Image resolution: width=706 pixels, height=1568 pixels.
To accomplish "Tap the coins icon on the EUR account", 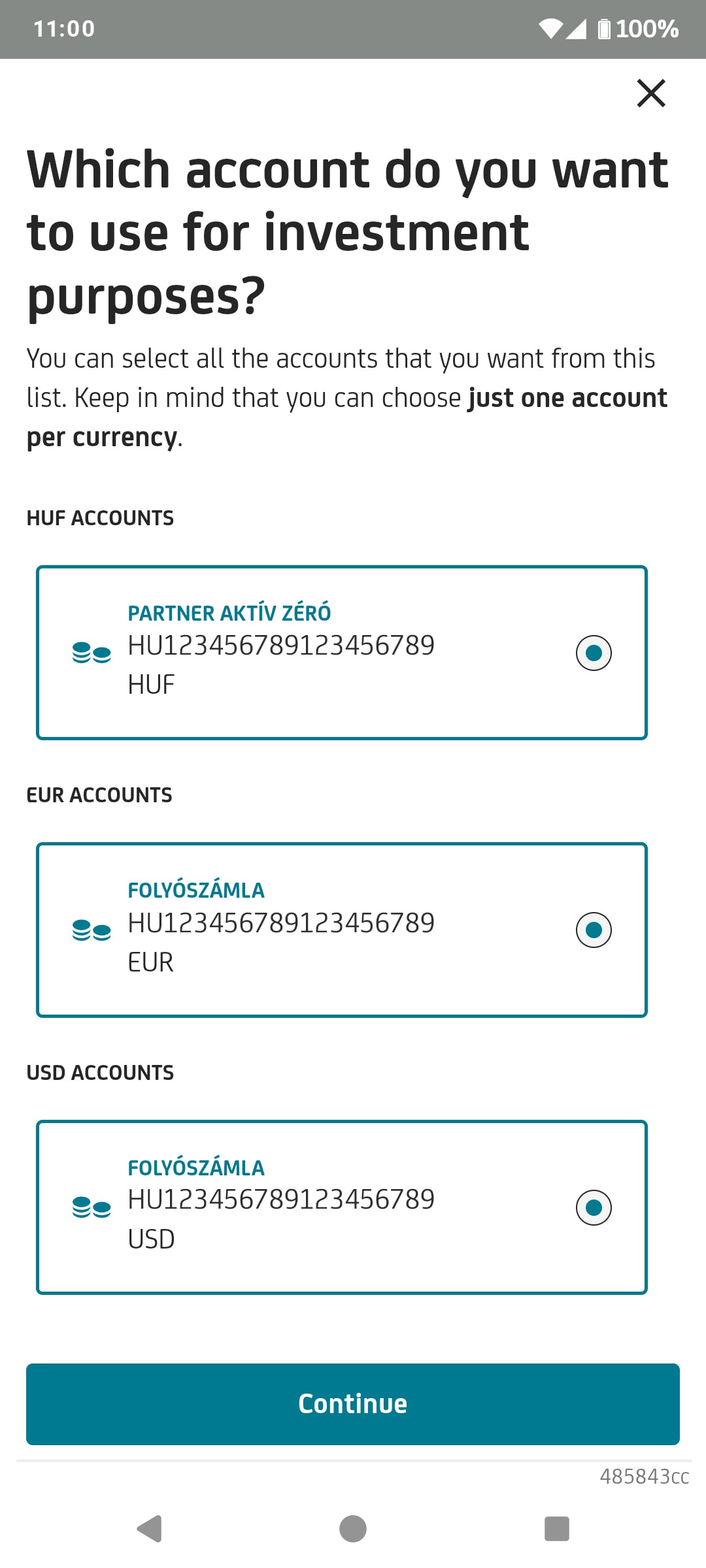I will click(92, 930).
